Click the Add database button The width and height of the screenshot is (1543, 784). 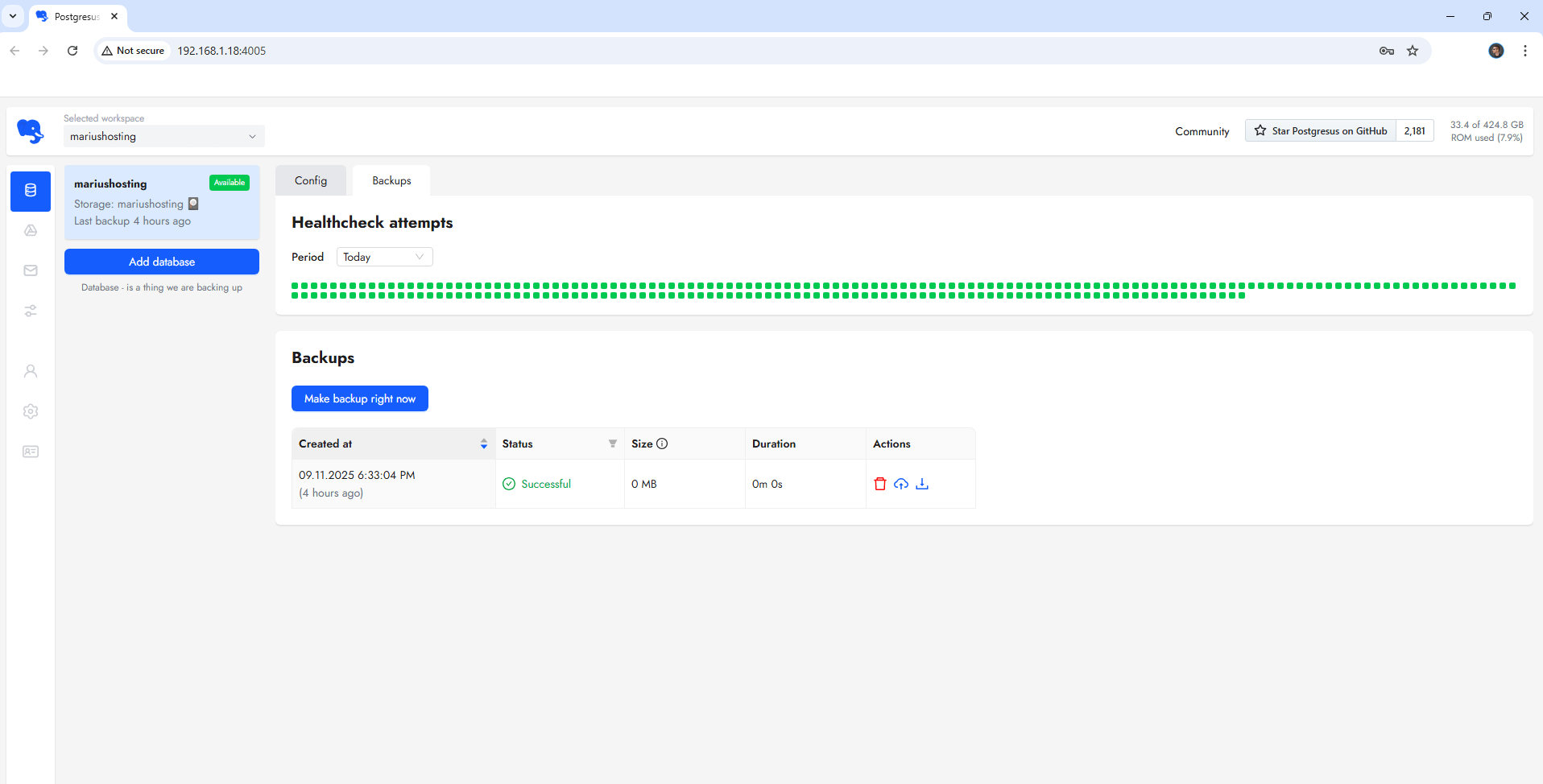click(x=162, y=262)
